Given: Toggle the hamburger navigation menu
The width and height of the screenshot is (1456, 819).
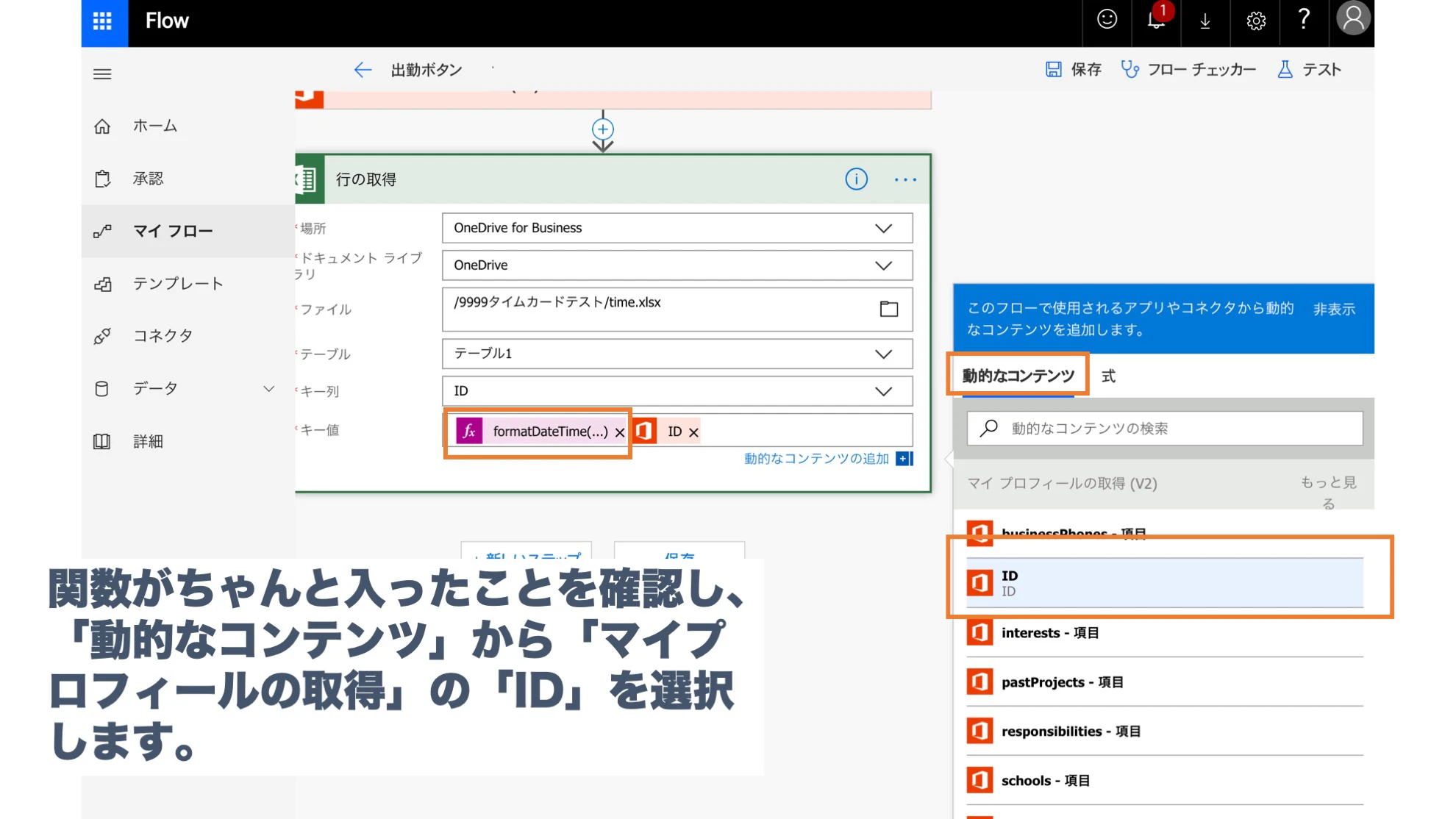Looking at the screenshot, I should pyautogui.click(x=102, y=74).
